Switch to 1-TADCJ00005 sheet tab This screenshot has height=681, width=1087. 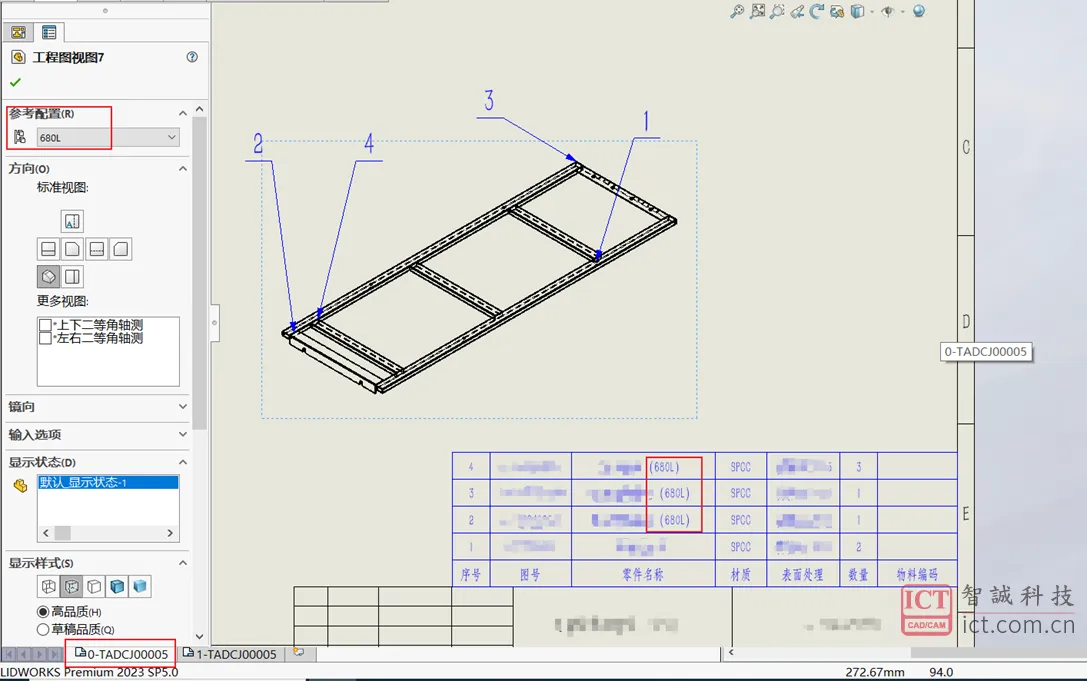pos(229,654)
